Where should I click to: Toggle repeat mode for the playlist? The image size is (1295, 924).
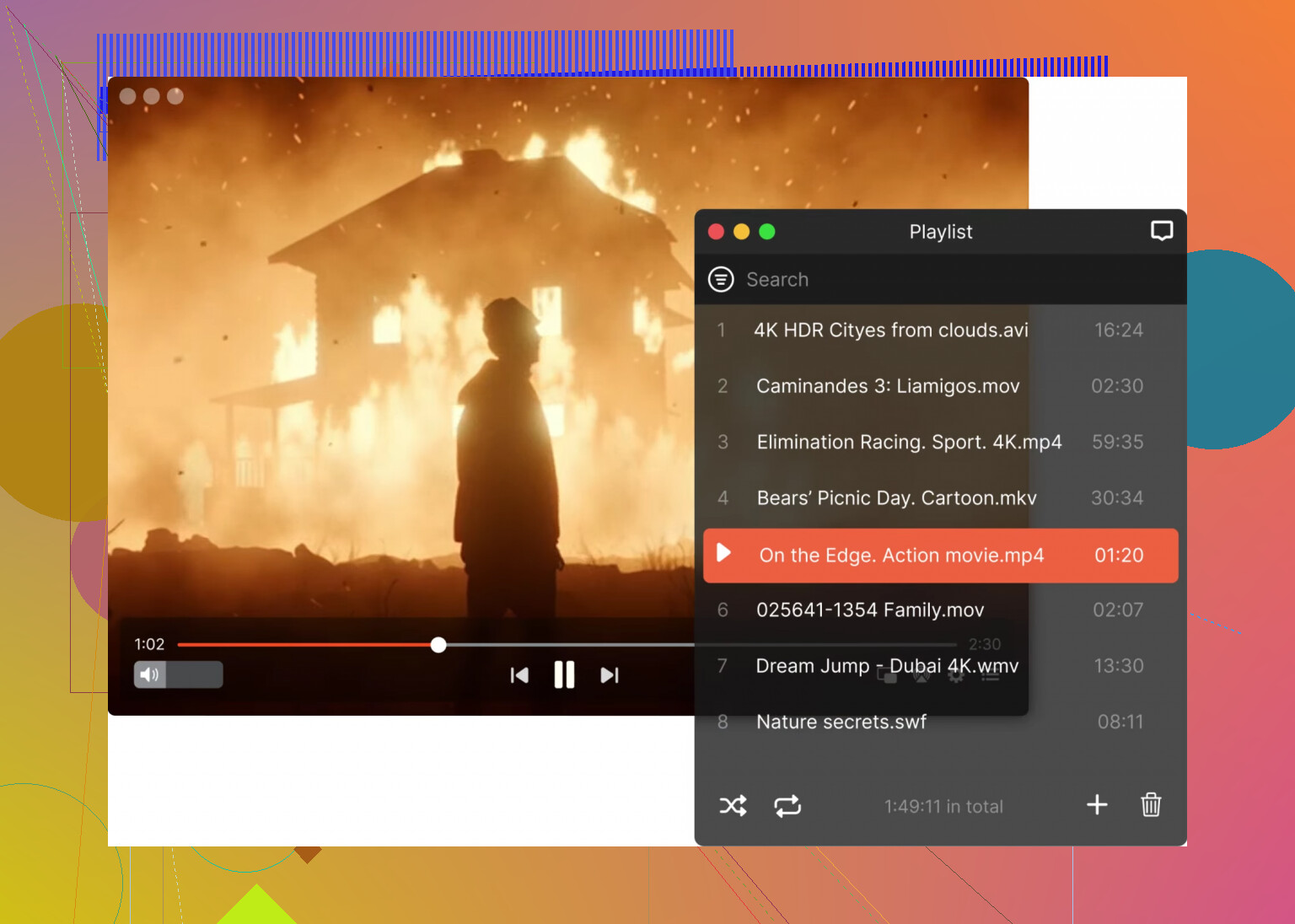pyautogui.click(x=787, y=806)
